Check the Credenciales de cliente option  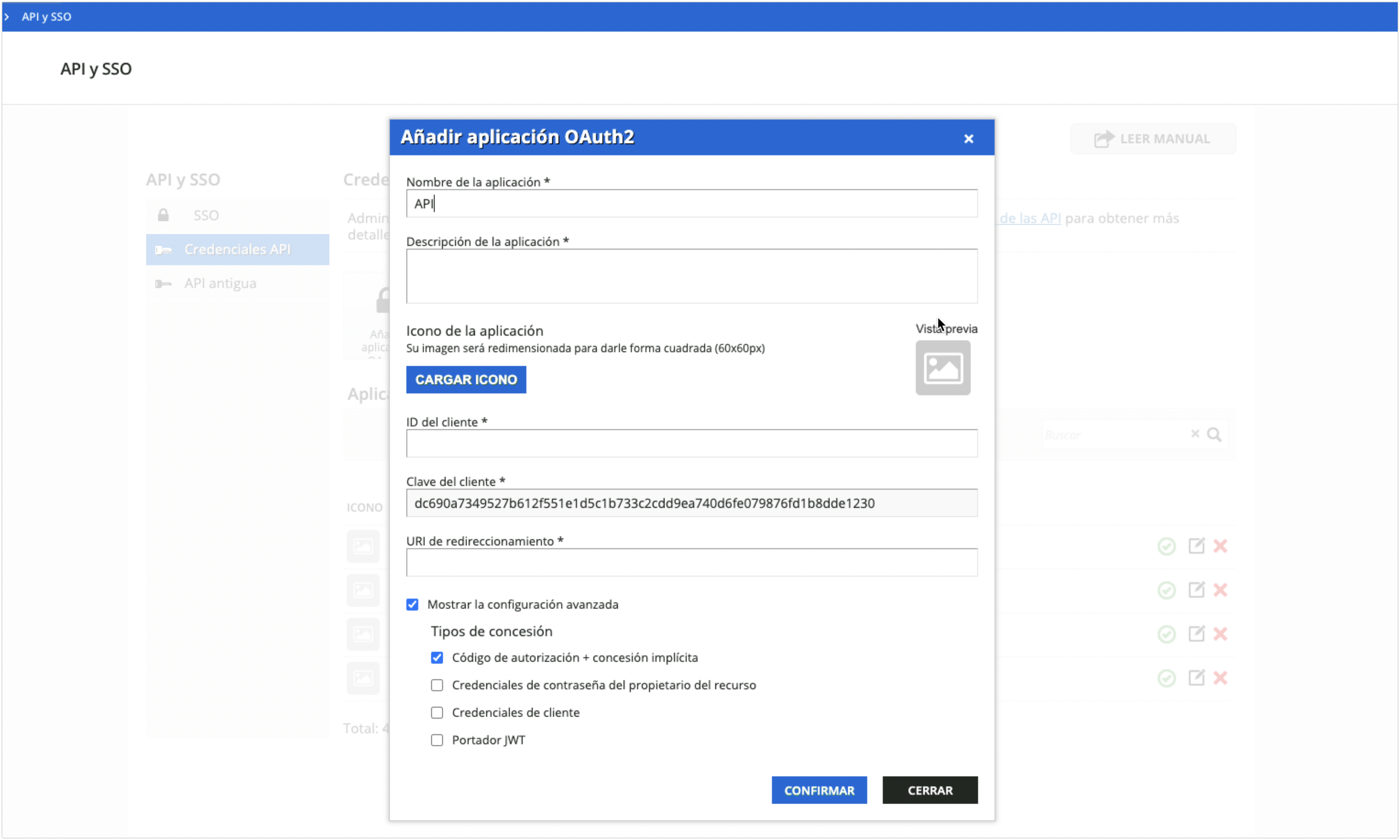tap(437, 713)
